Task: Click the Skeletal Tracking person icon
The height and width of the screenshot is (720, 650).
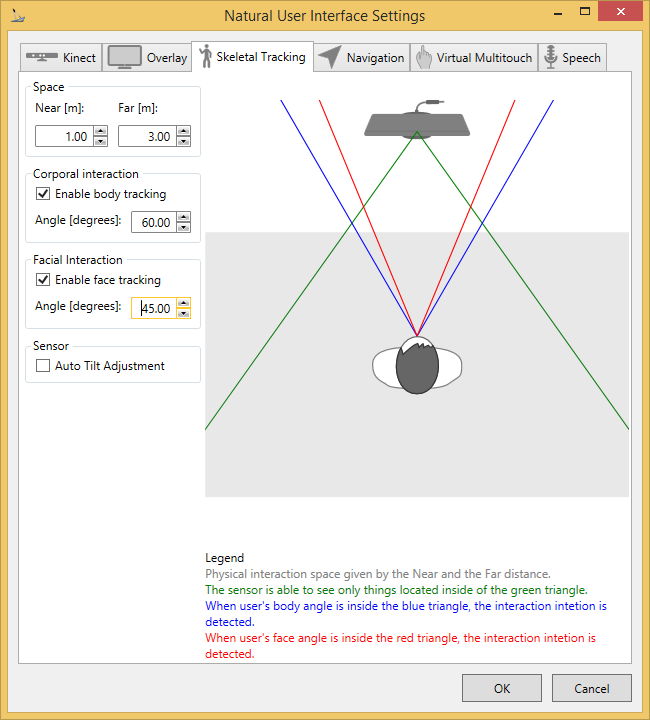Action: point(205,56)
